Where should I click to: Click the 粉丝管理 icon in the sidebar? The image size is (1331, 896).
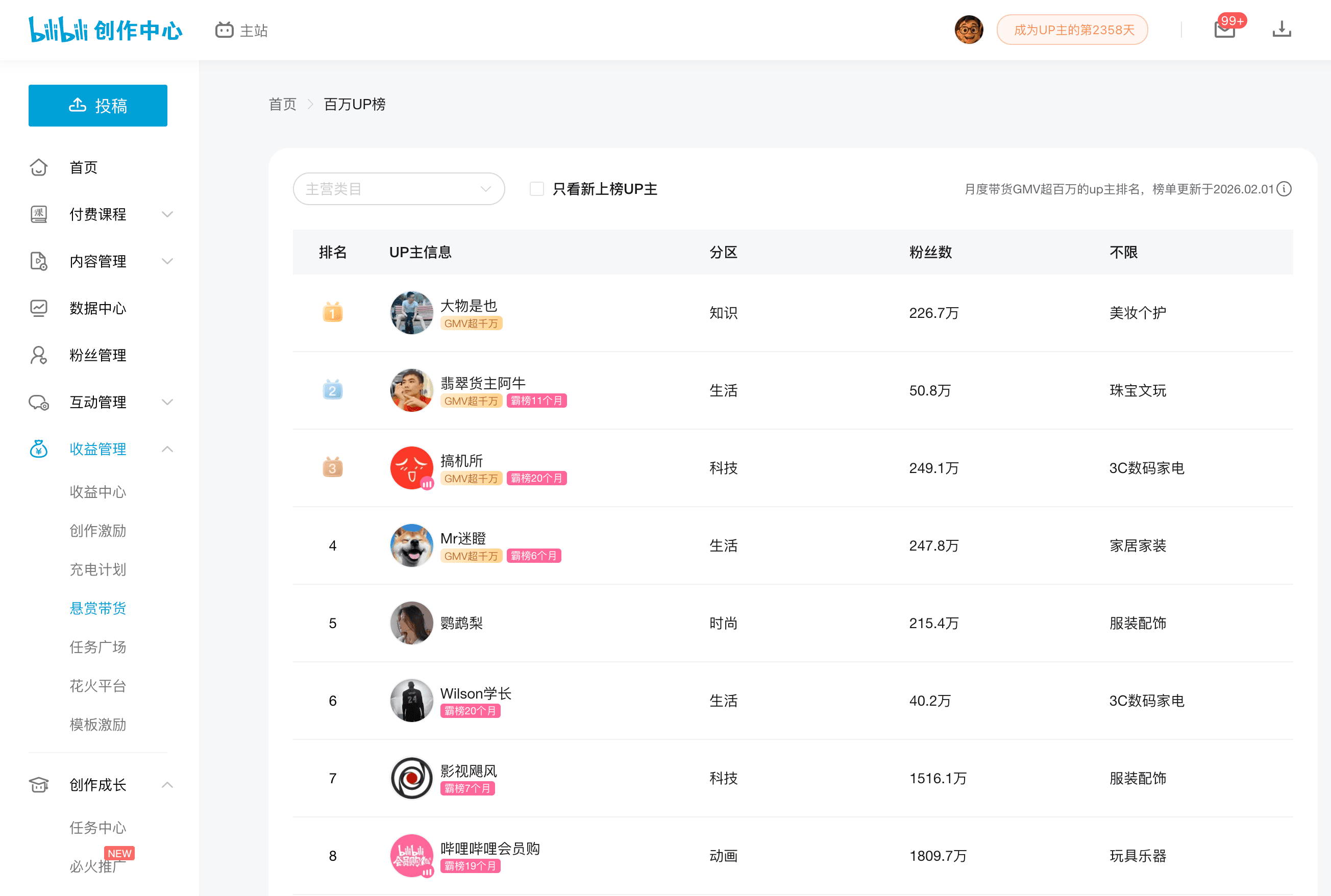pos(38,355)
